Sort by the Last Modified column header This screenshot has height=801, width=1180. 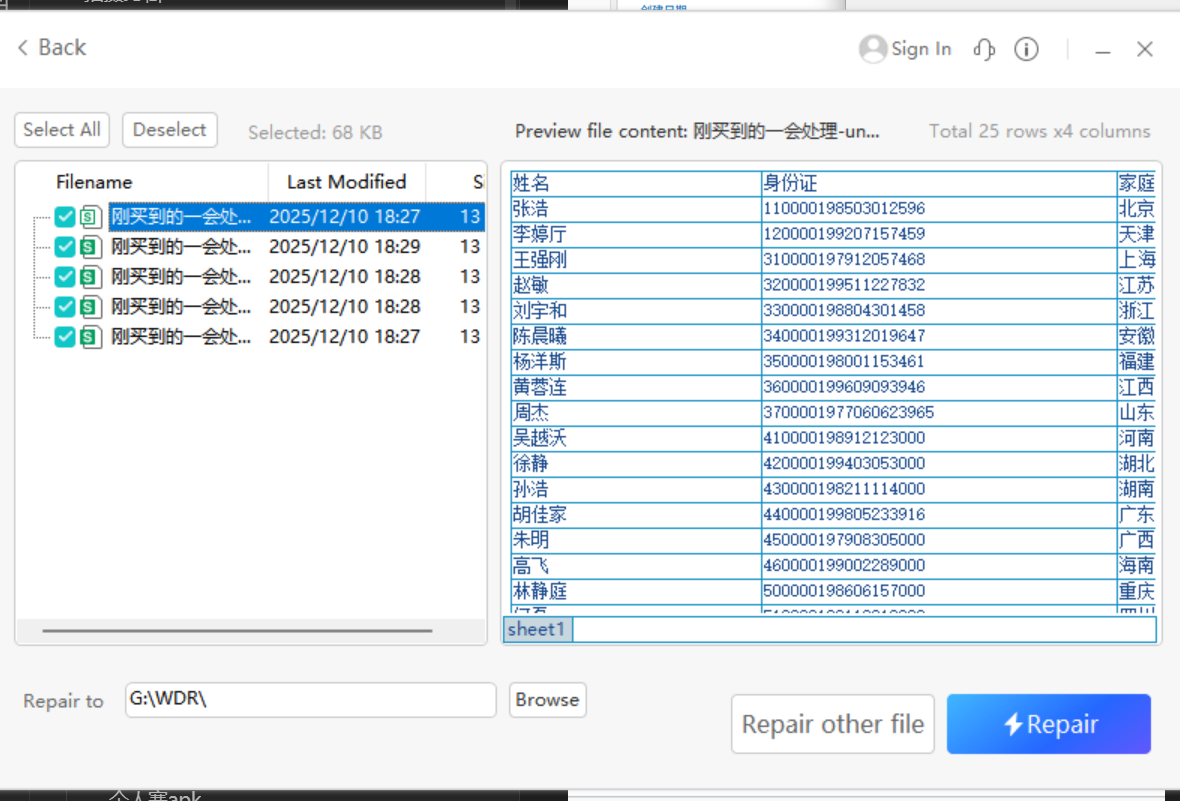(x=346, y=181)
